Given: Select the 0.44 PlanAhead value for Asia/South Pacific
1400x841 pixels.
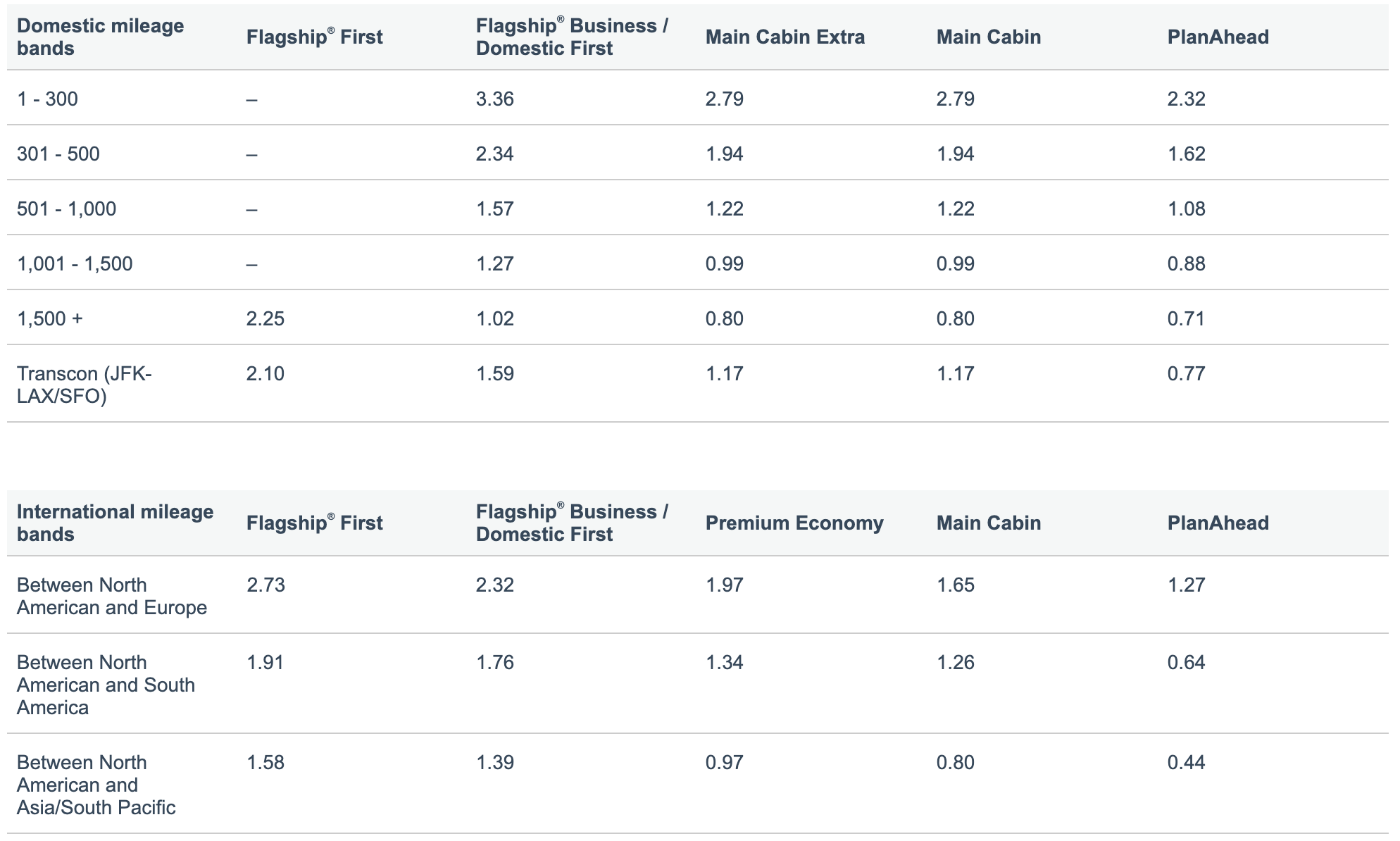Looking at the screenshot, I should (1187, 762).
